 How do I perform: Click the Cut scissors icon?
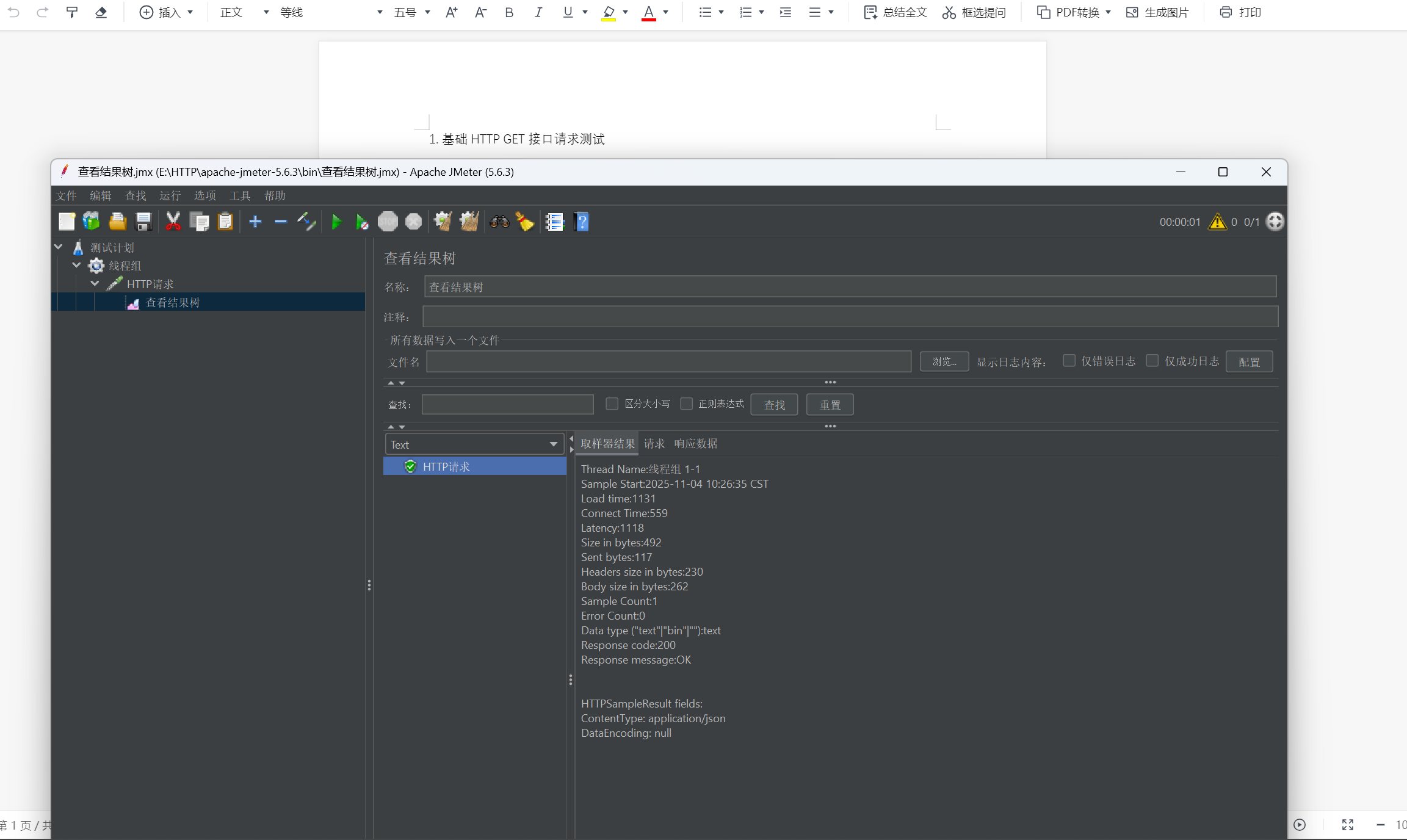click(173, 222)
